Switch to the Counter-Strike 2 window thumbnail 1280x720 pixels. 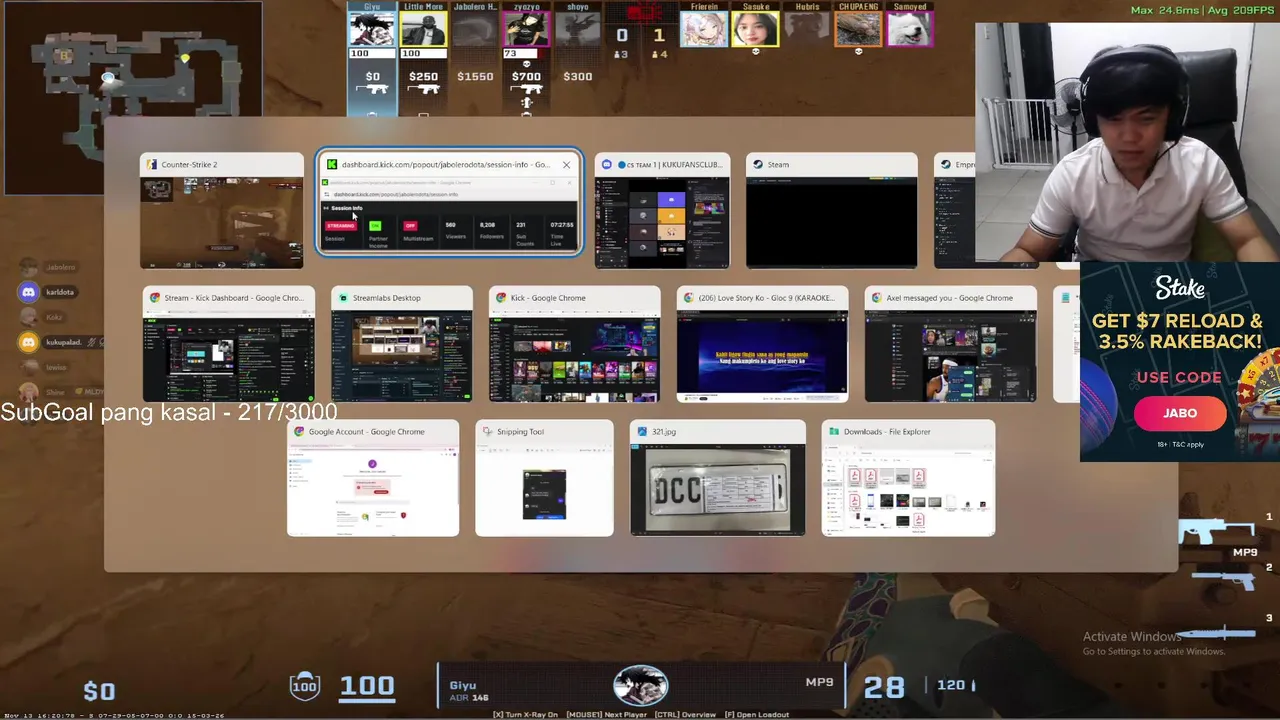coord(221,210)
